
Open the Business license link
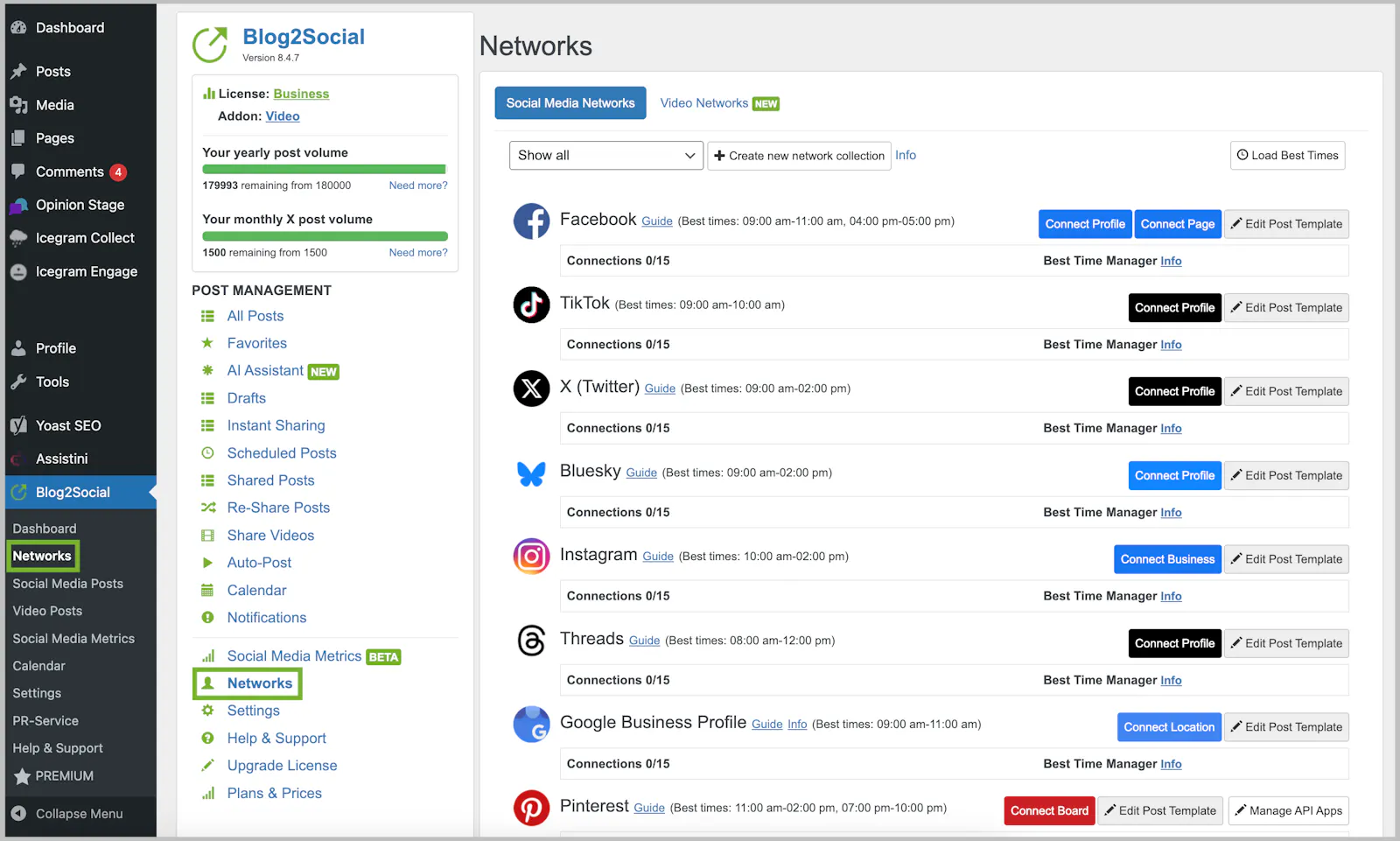301,94
